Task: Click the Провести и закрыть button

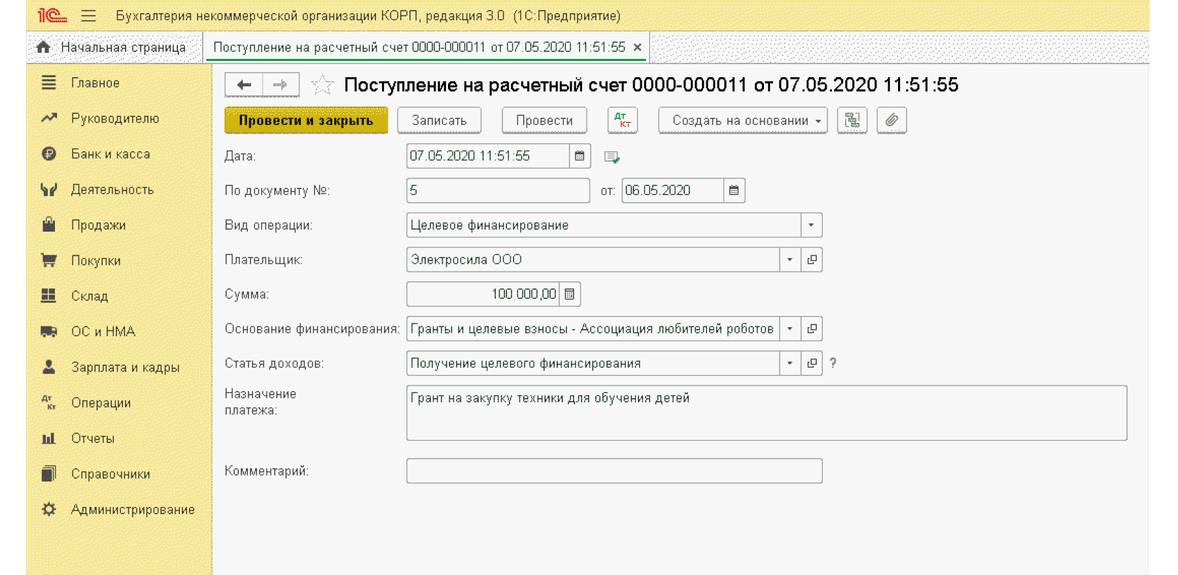Action: click(x=306, y=120)
